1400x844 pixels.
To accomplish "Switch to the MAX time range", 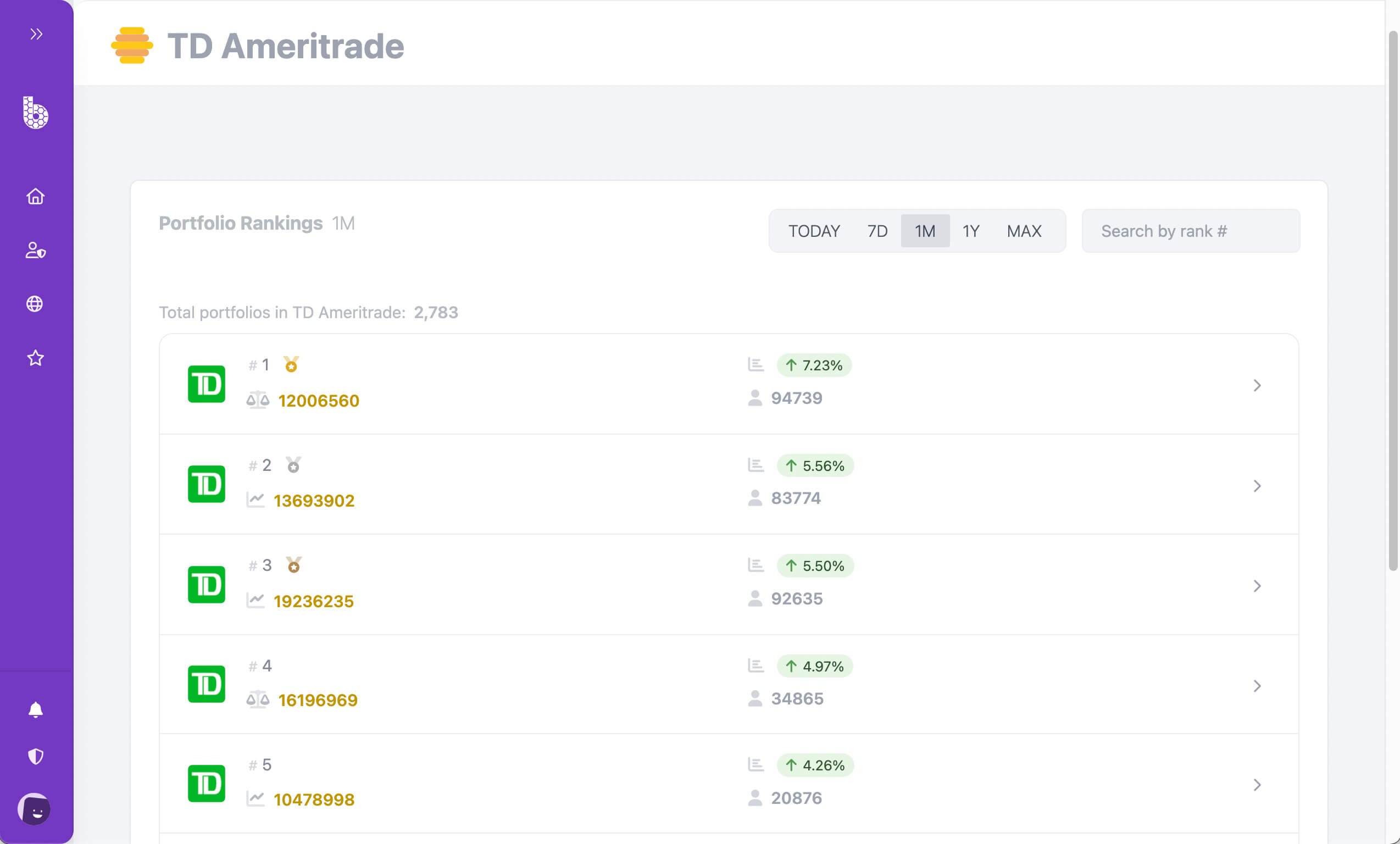I will (x=1024, y=231).
